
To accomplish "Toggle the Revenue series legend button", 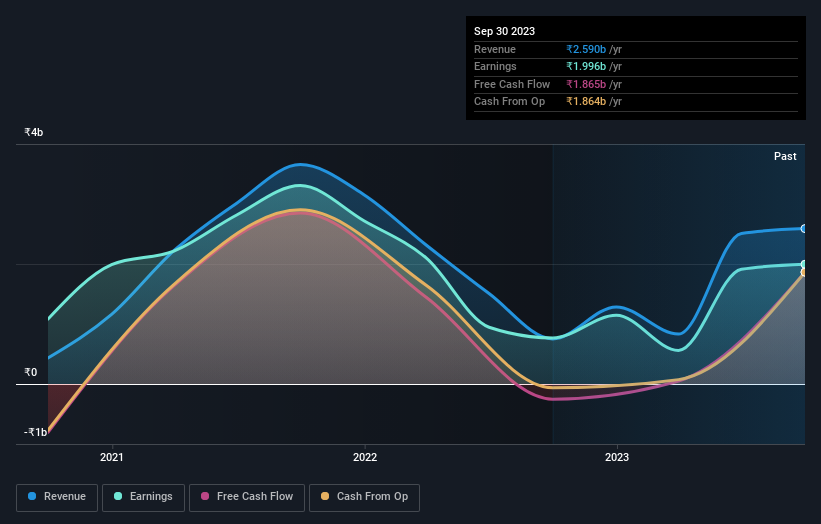I will [x=57, y=497].
